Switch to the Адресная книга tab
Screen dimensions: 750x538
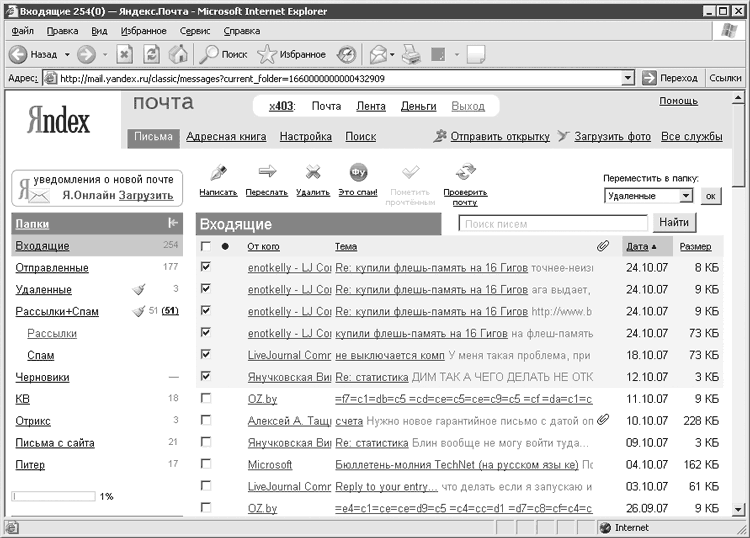click(x=226, y=137)
